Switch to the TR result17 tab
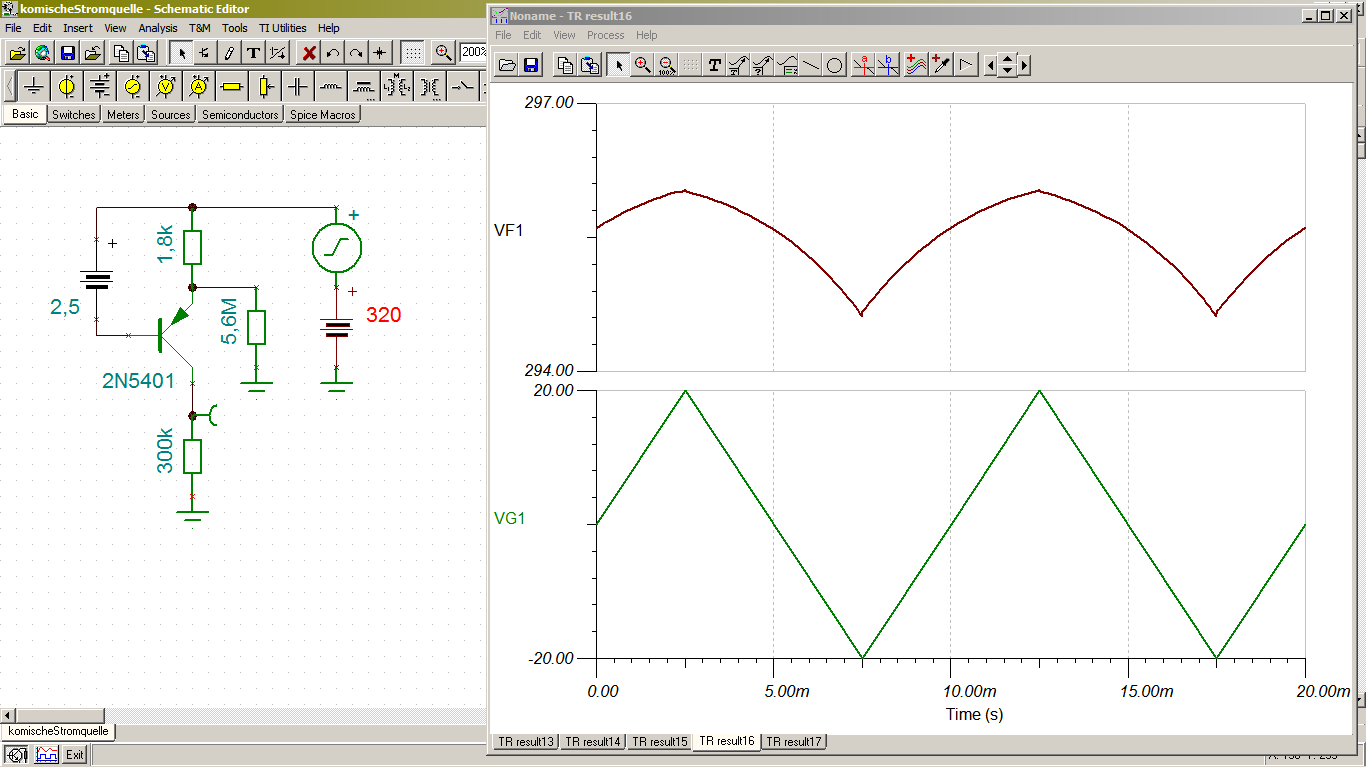The height and width of the screenshot is (768, 1366). tap(794, 742)
